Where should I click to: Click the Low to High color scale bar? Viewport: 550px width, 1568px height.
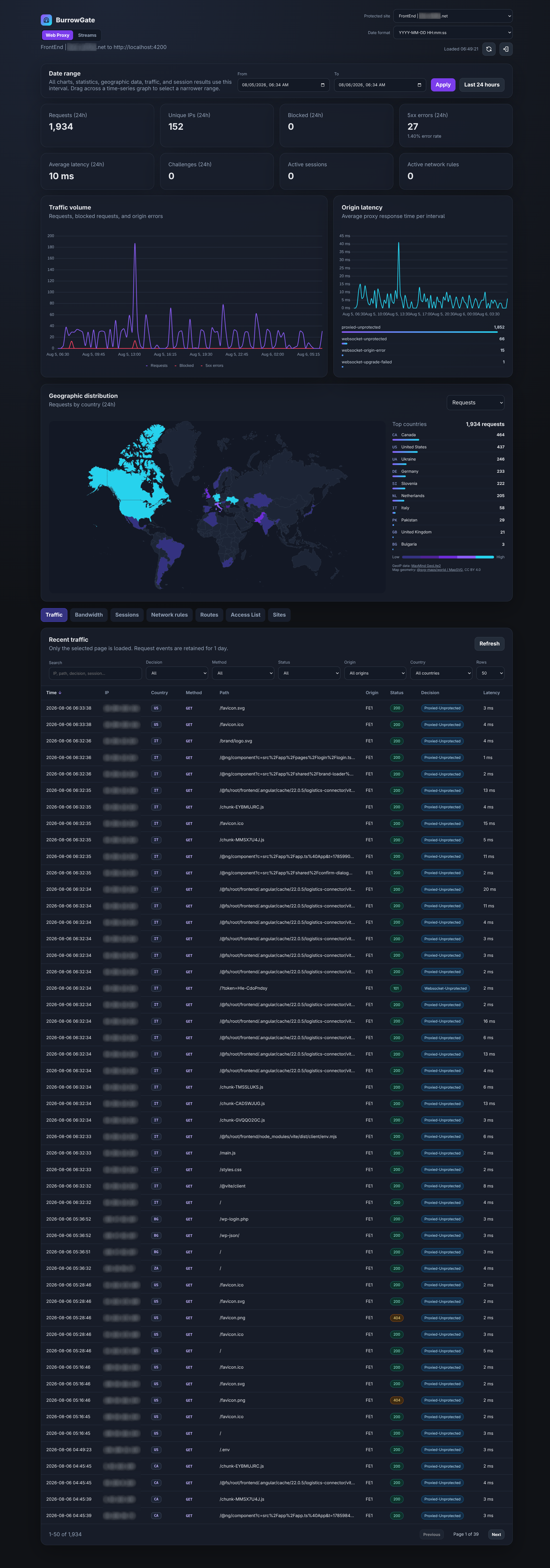(x=448, y=557)
